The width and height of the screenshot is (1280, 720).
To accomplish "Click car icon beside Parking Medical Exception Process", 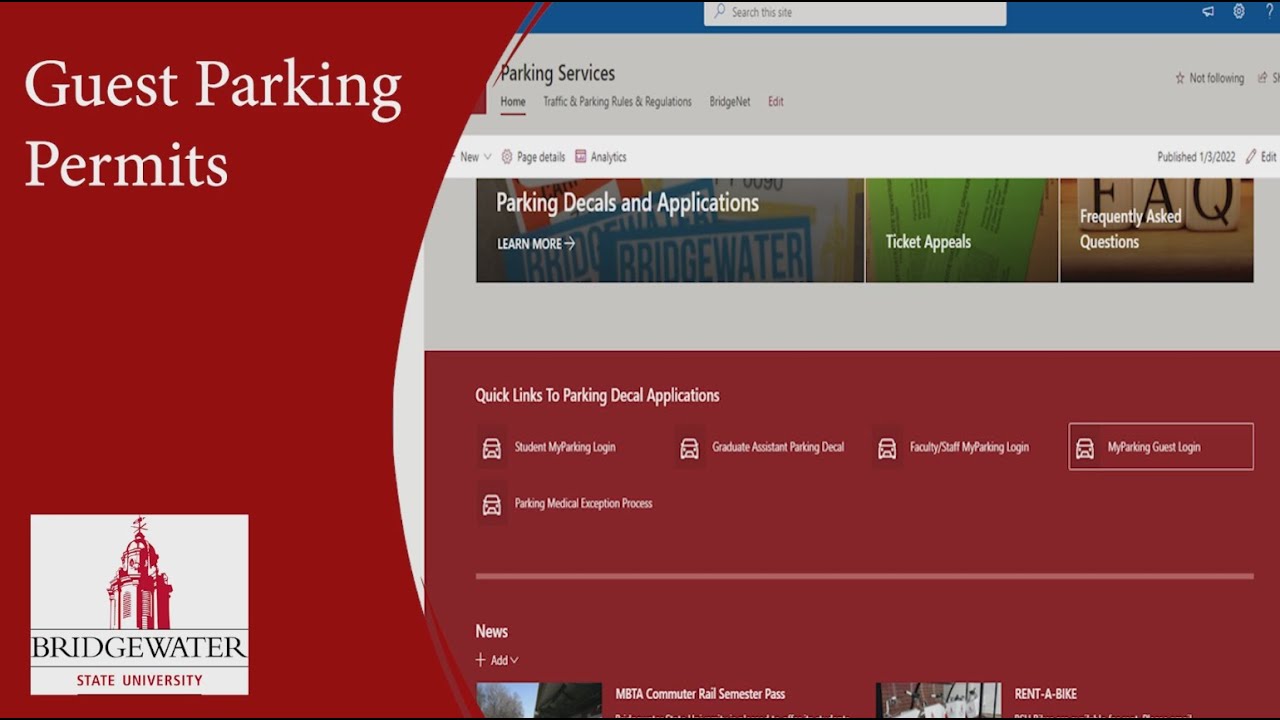I will [492, 504].
